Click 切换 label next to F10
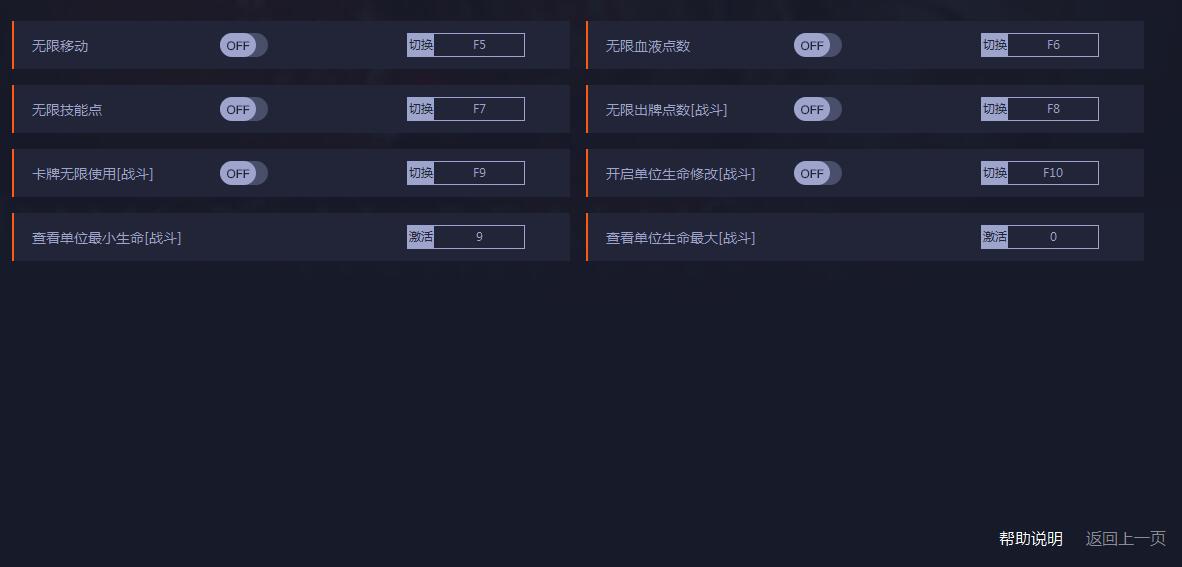1182x567 pixels. tap(995, 173)
